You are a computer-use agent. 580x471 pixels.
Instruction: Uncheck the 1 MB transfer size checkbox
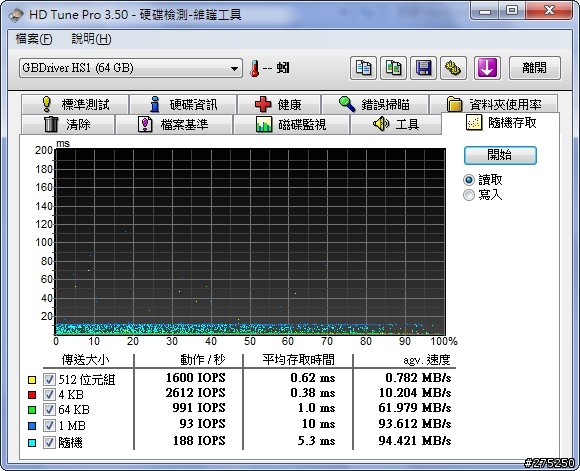[x=49, y=425]
